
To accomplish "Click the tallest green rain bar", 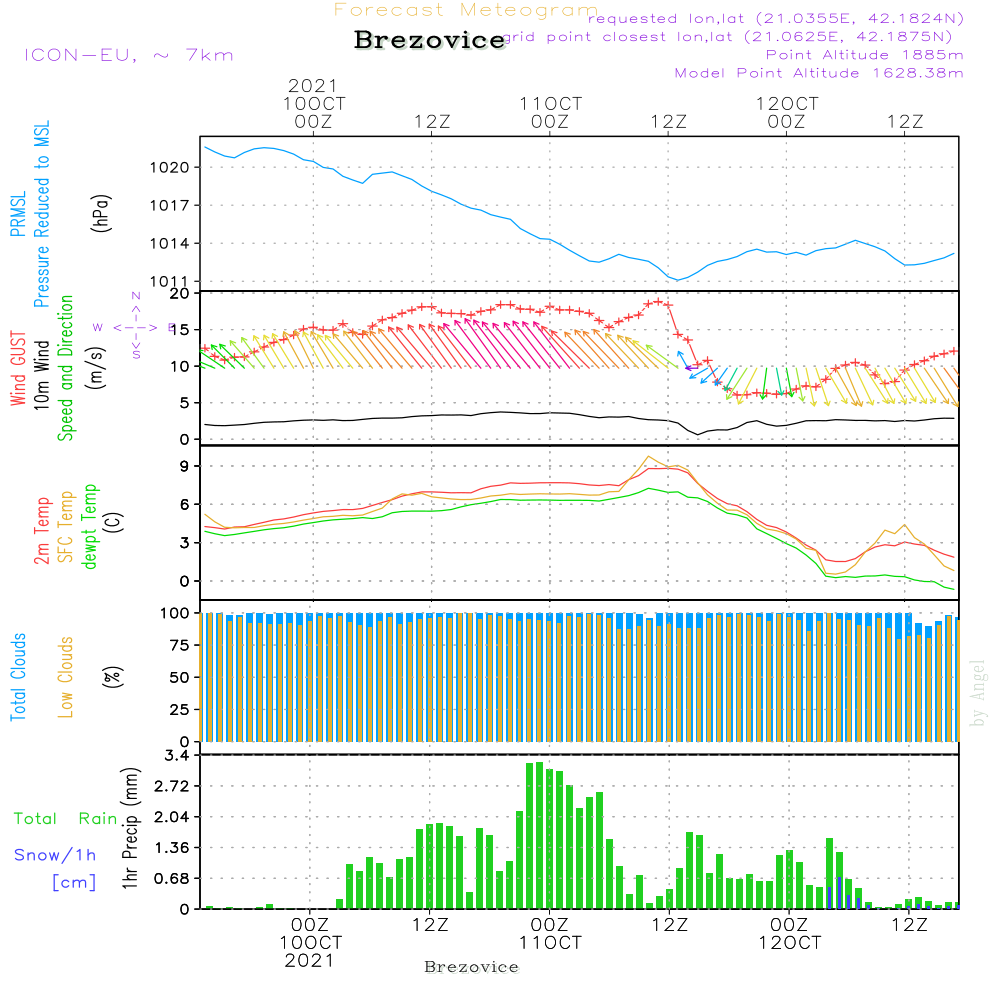I will point(539,835).
